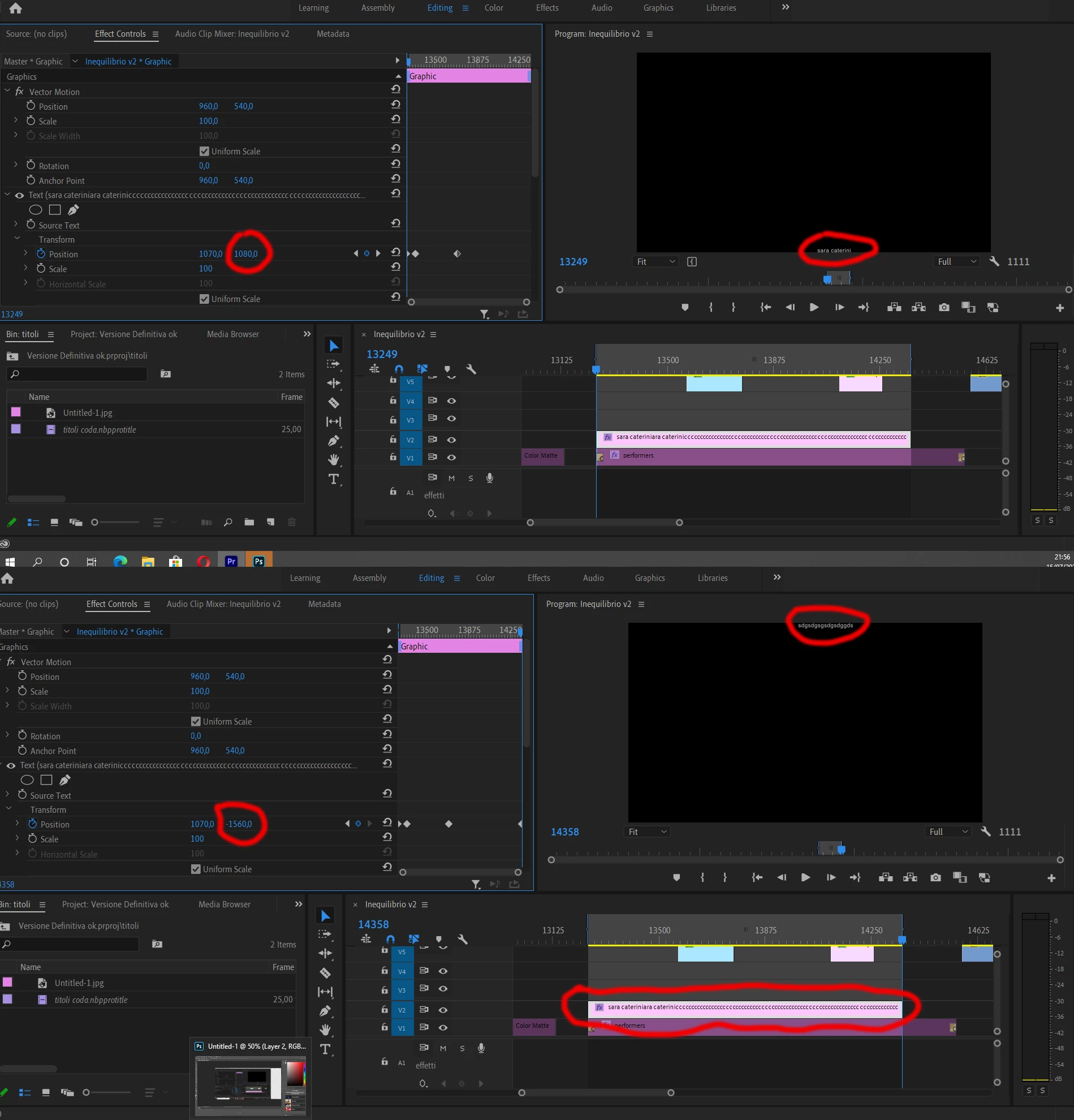Go to previous Position keyframe in lower window

click(347, 824)
